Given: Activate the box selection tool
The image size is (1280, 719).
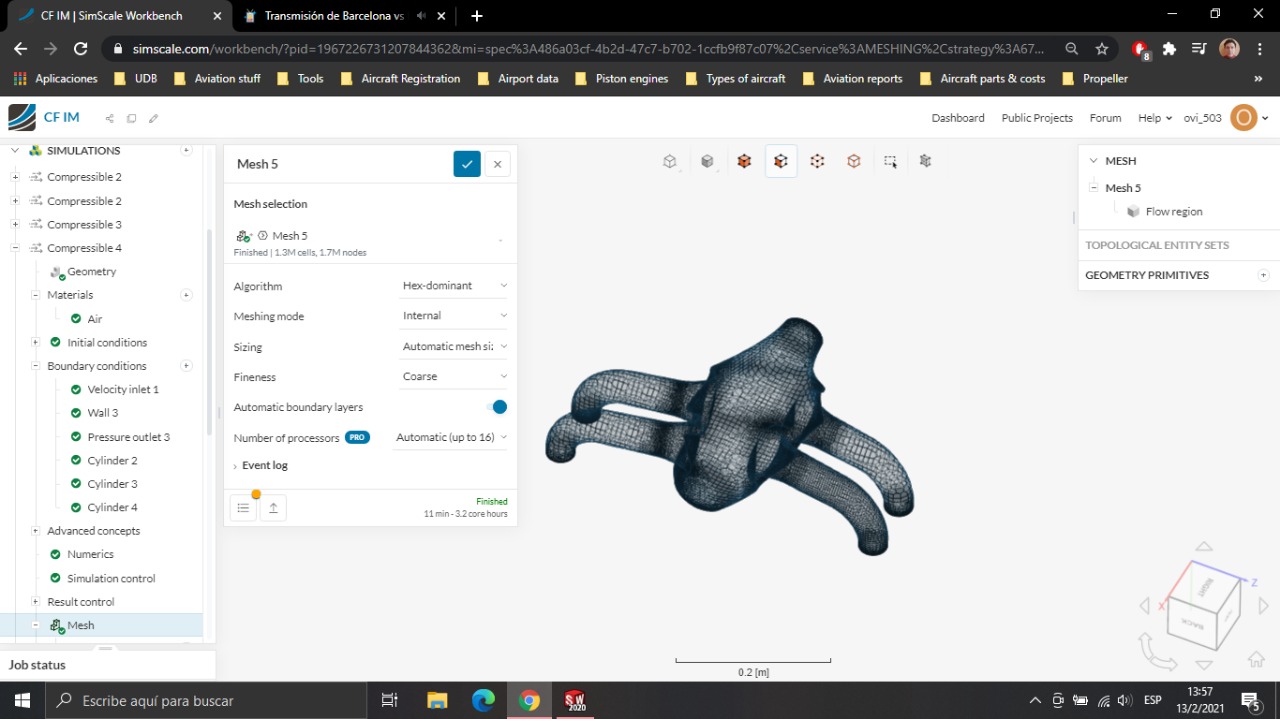Looking at the screenshot, I should click(x=890, y=161).
